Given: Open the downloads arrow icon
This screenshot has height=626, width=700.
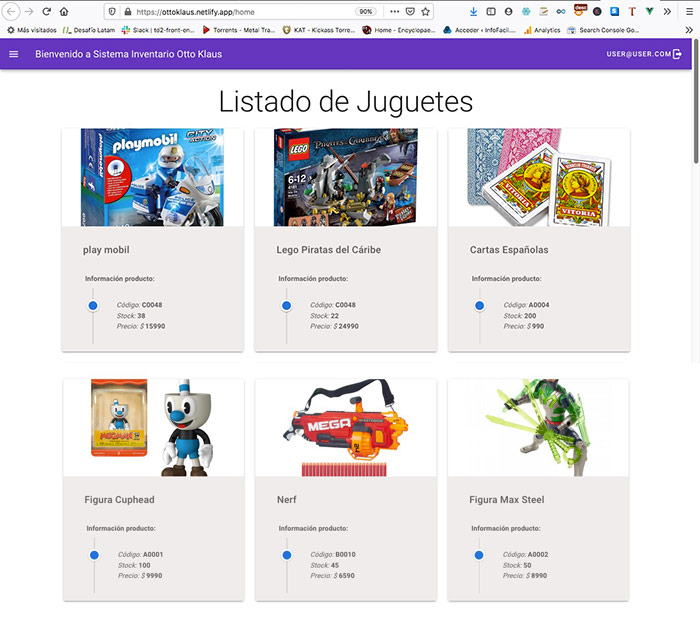Looking at the screenshot, I should pyautogui.click(x=473, y=12).
